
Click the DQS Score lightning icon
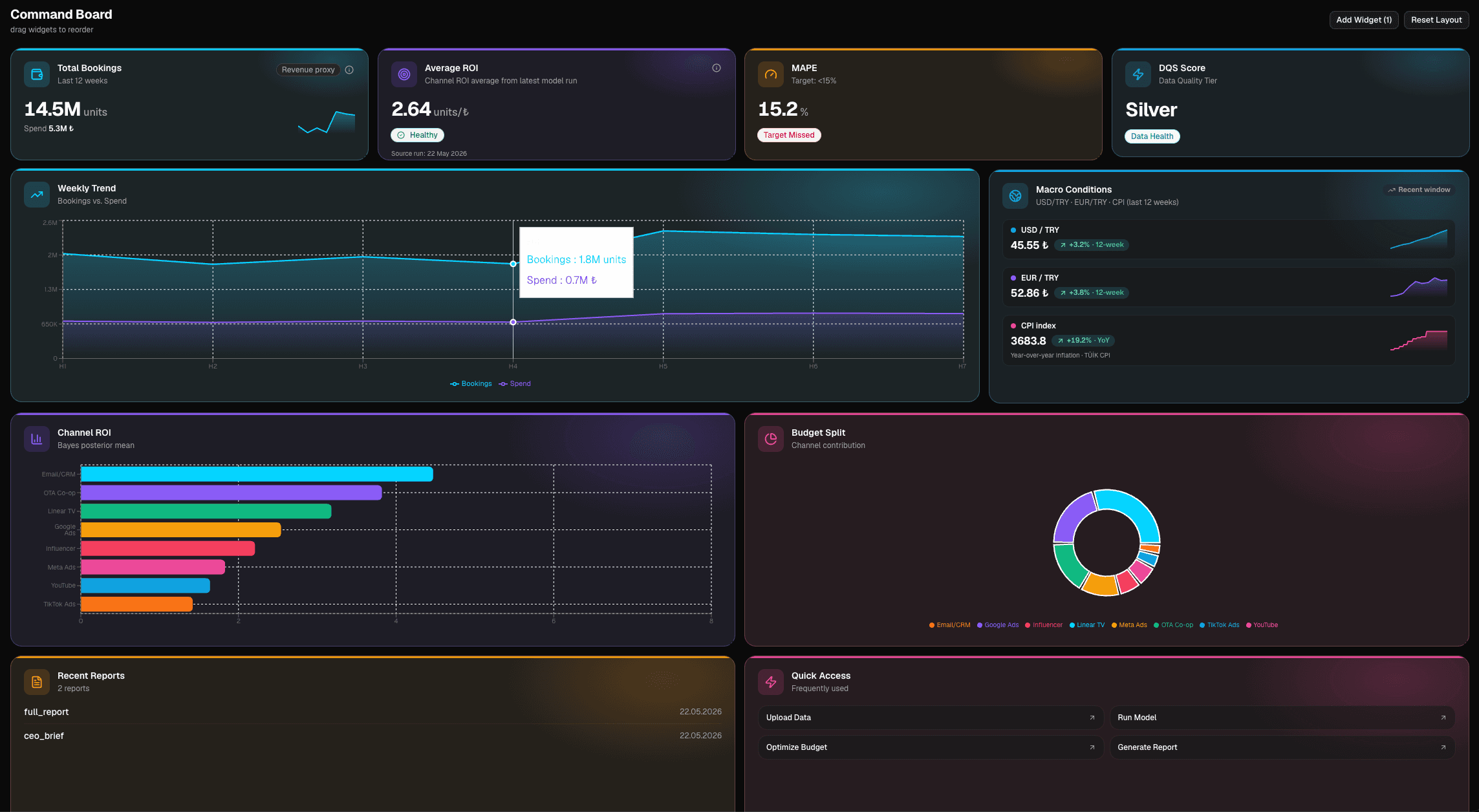point(1138,74)
